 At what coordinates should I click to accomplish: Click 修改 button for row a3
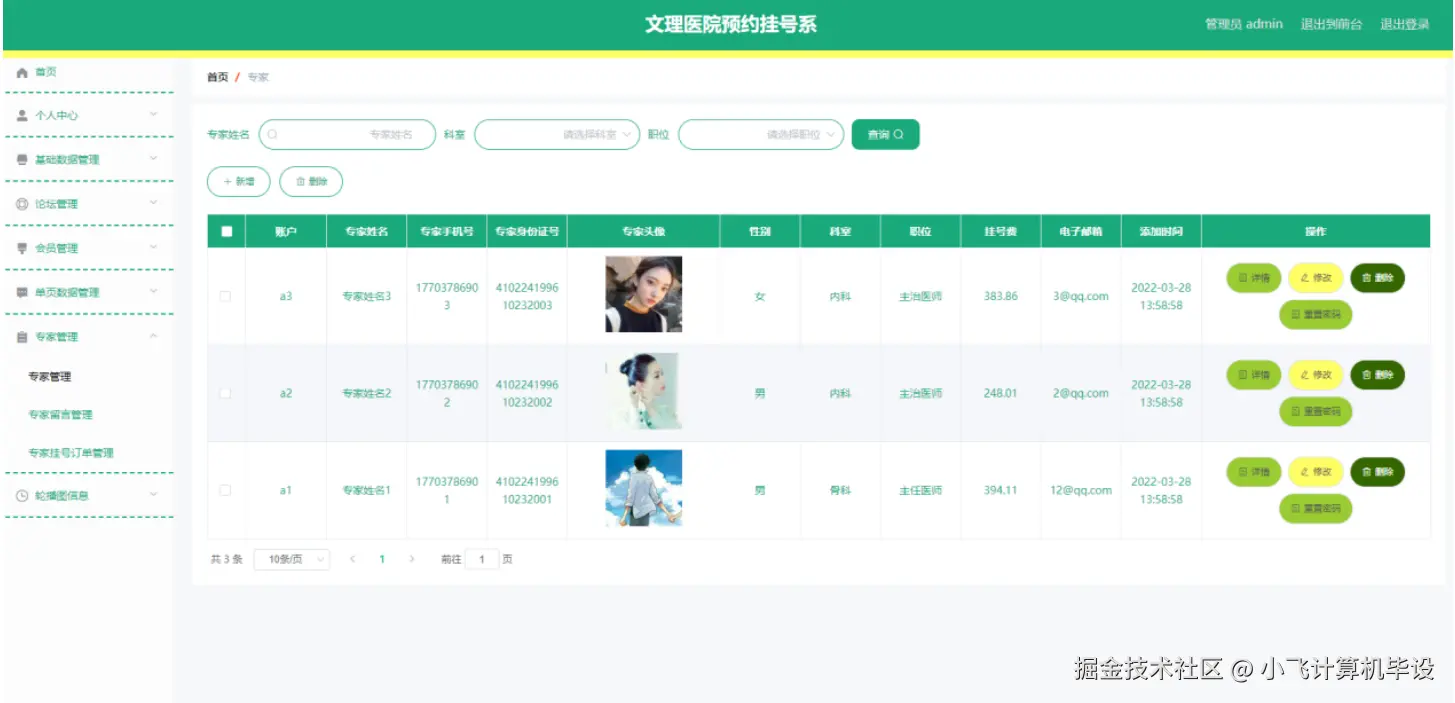[1316, 278]
